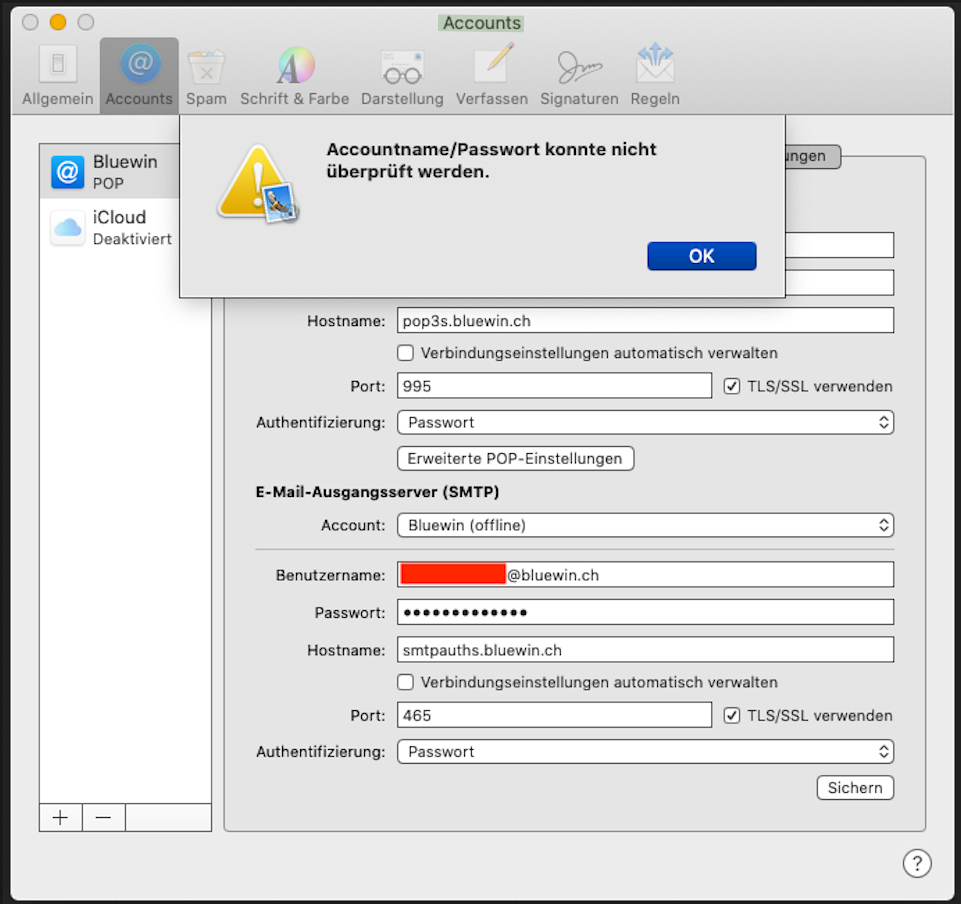Open the SMTP Authentifizierung dropdown

point(645,751)
